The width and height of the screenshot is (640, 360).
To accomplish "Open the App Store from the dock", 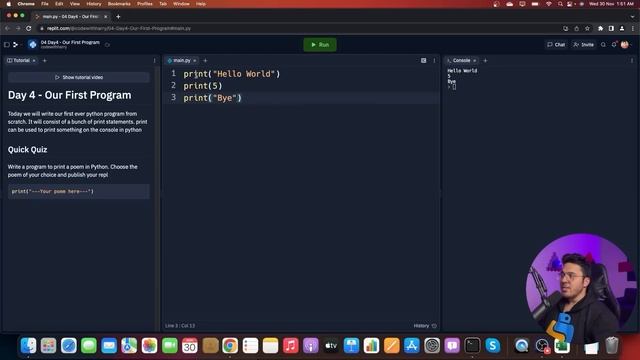I will click(x=411, y=346).
